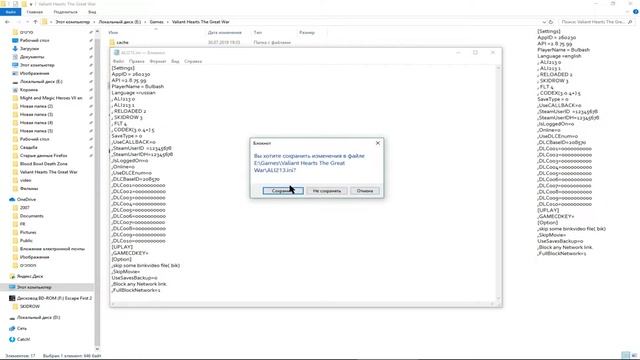Select Старые данные Firefox folder
This screenshot has height=360, width=640.
[43, 156]
